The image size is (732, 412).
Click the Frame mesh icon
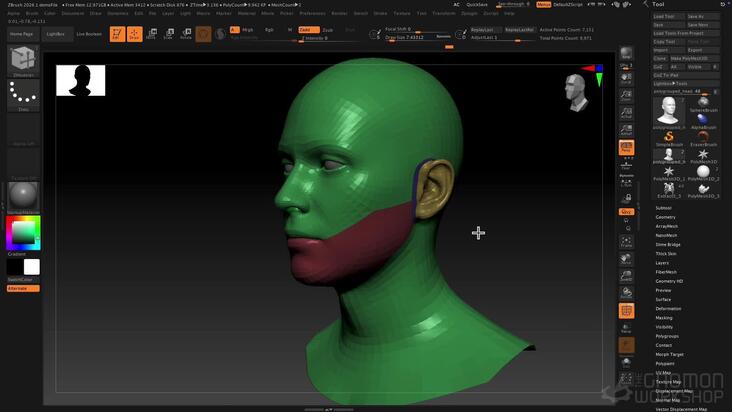click(x=626, y=242)
